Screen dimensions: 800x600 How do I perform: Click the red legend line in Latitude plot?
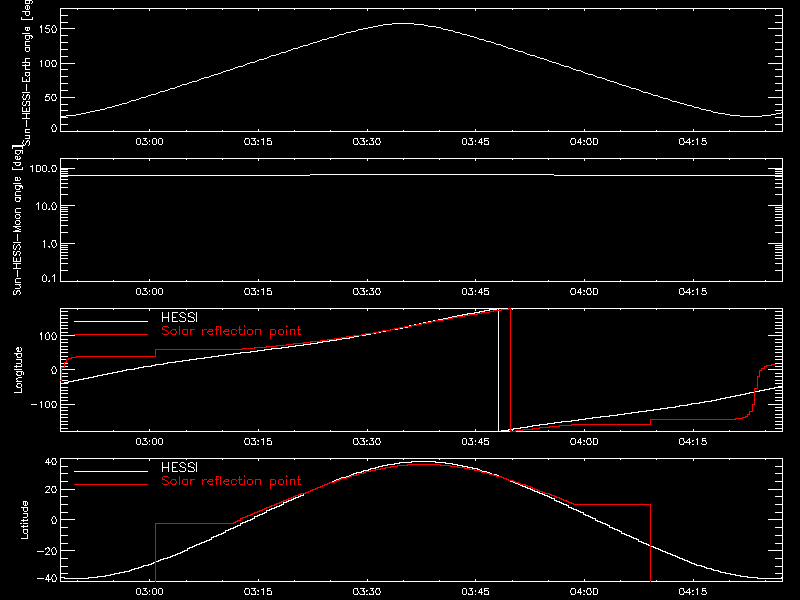pyautogui.click(x=111, y=484)
